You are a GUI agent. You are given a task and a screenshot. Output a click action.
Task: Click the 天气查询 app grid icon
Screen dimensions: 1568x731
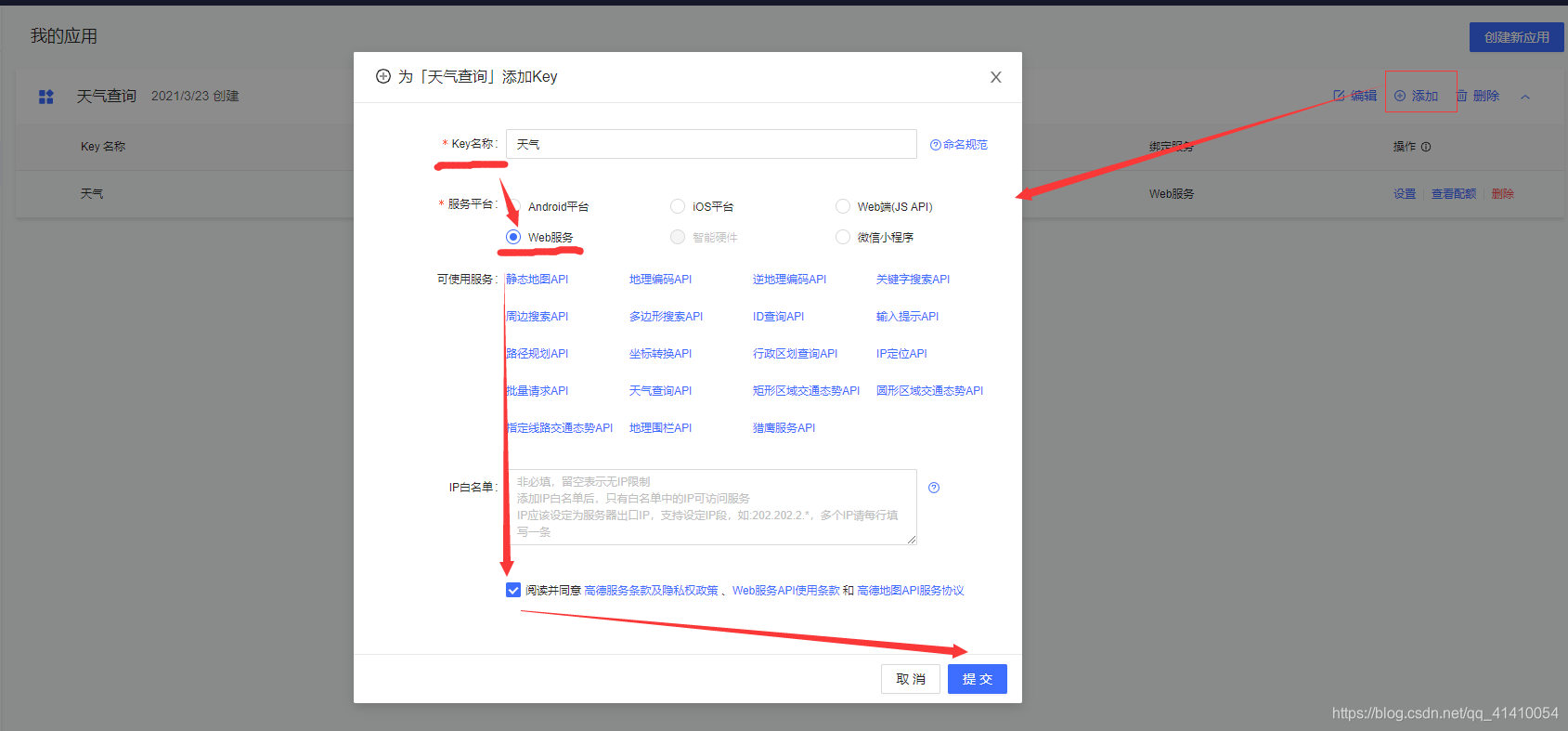coord(46,97)
